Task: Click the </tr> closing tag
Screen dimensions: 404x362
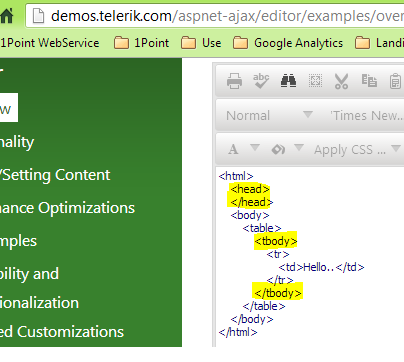Action: point(280,280)
